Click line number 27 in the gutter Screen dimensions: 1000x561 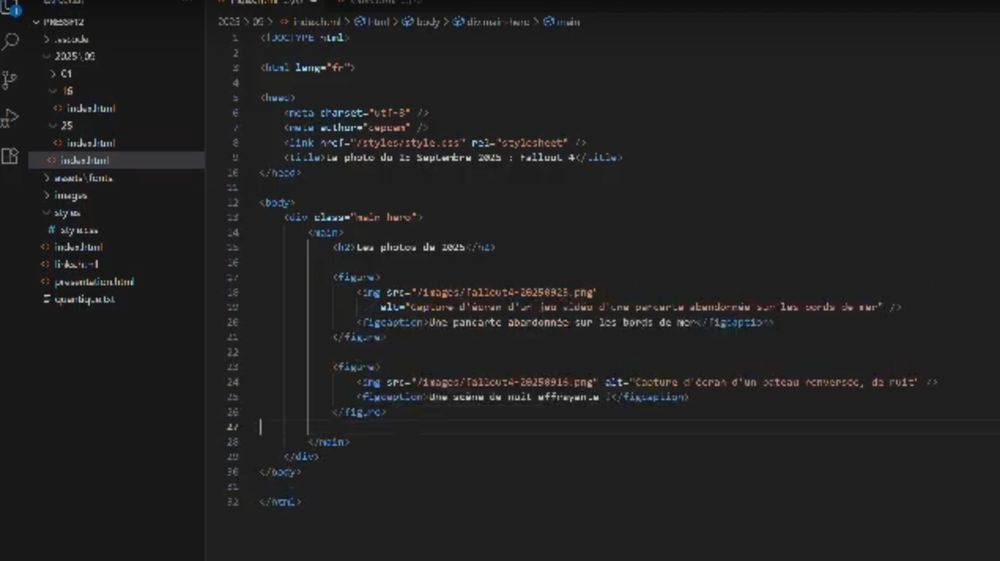[232, 426]
